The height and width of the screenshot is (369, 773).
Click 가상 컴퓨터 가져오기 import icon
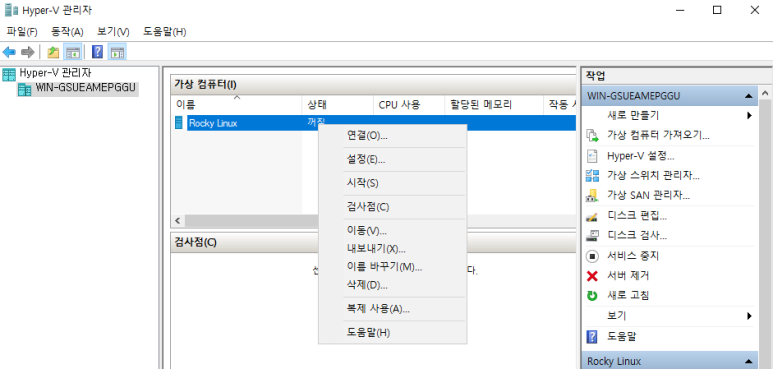592,135
